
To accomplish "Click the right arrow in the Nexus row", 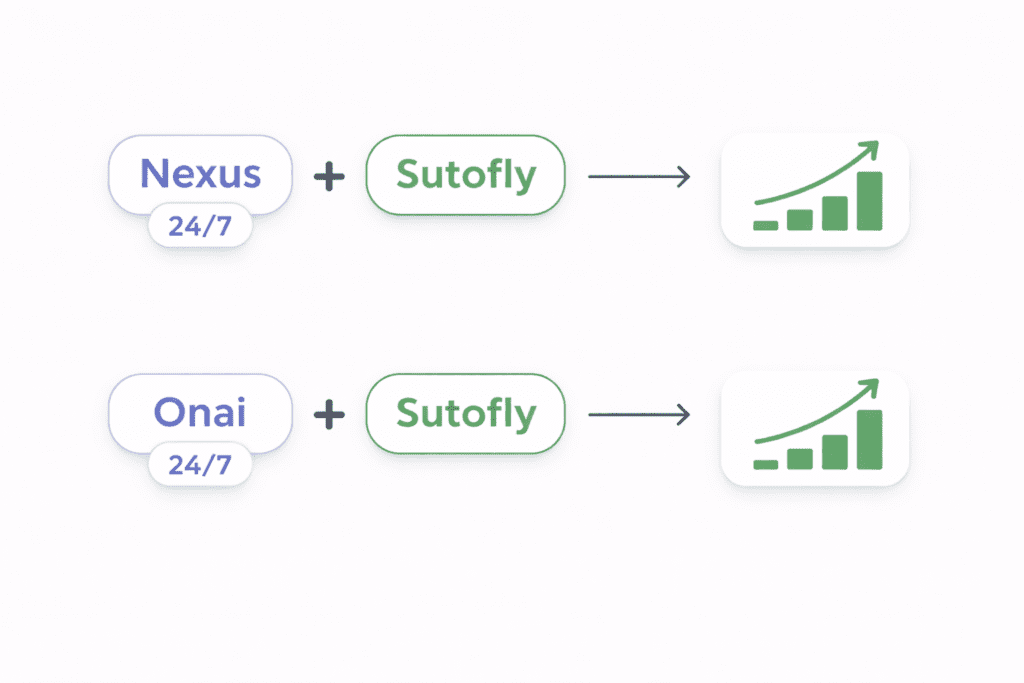I will [x=640, y=177].
